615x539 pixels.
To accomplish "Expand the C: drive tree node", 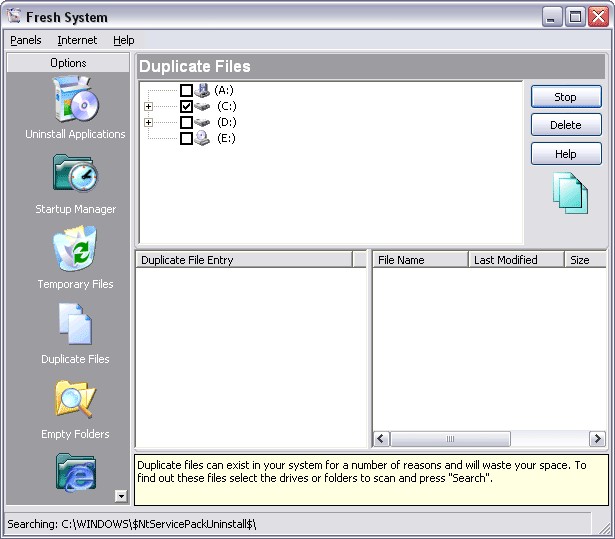I will [x=149, y=106].
